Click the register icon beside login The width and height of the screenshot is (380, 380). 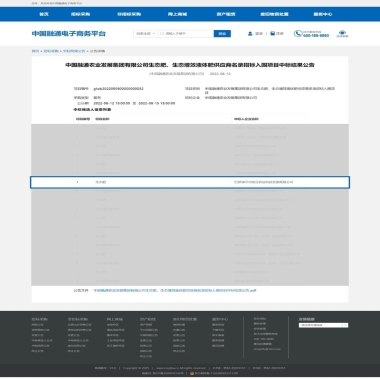pyautogui.click(x=272, y=34)
